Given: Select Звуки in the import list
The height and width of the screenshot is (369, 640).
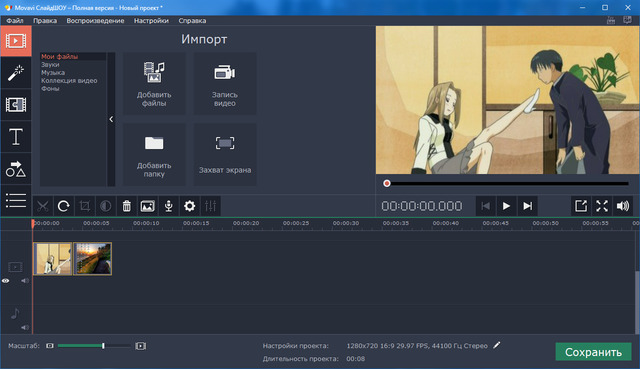Looking at the screenshot, I should pos(50,64).
